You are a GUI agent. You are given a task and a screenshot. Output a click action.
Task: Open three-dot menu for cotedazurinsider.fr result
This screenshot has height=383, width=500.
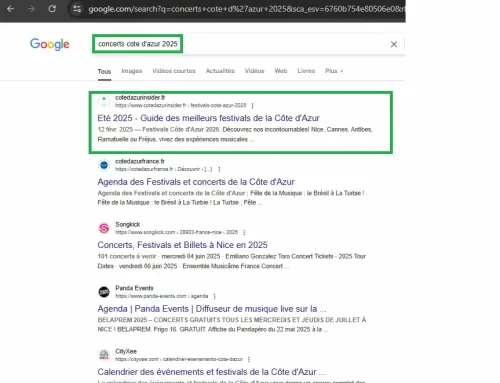(x=252, y=106)
